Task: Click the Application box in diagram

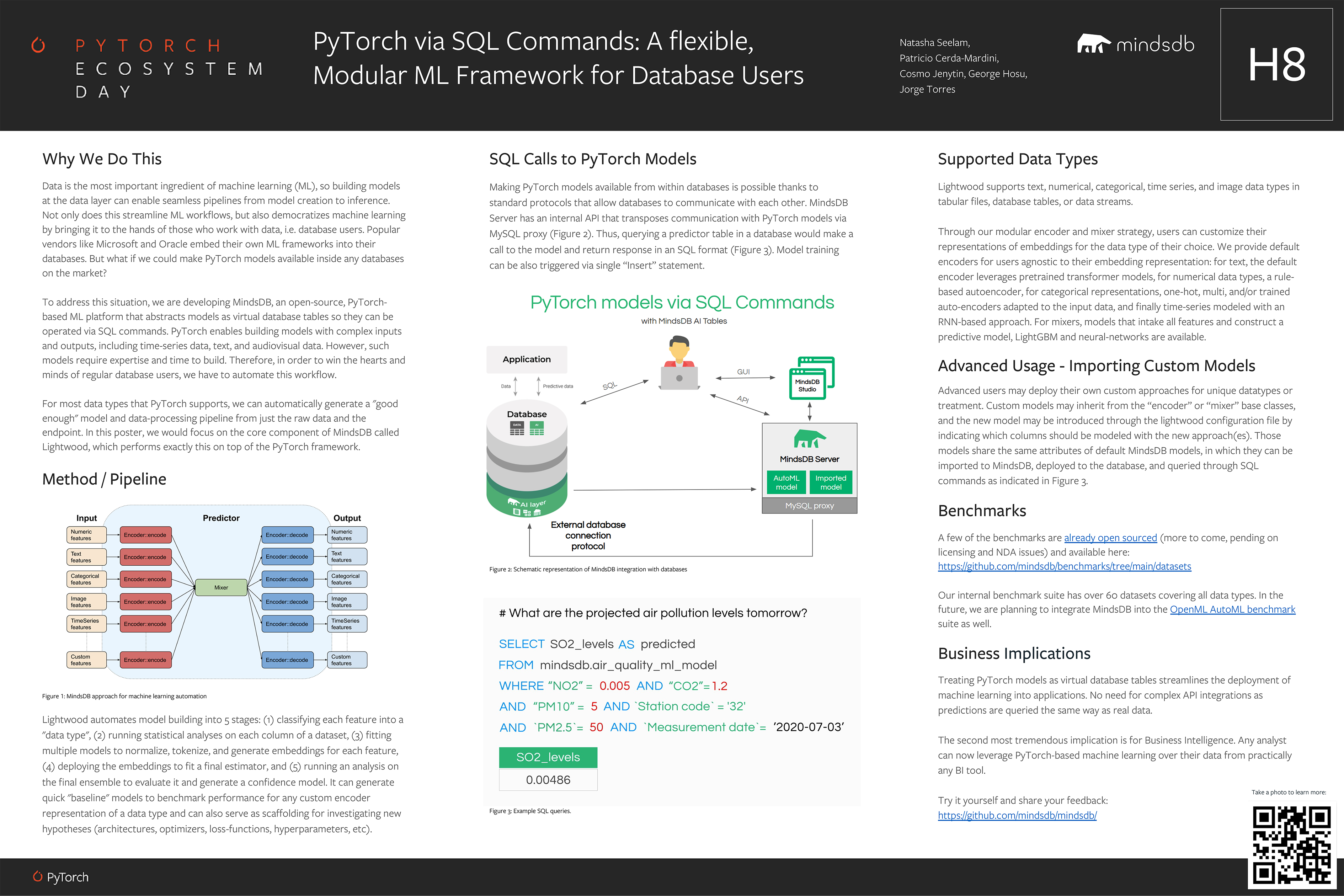Action: 526,359
